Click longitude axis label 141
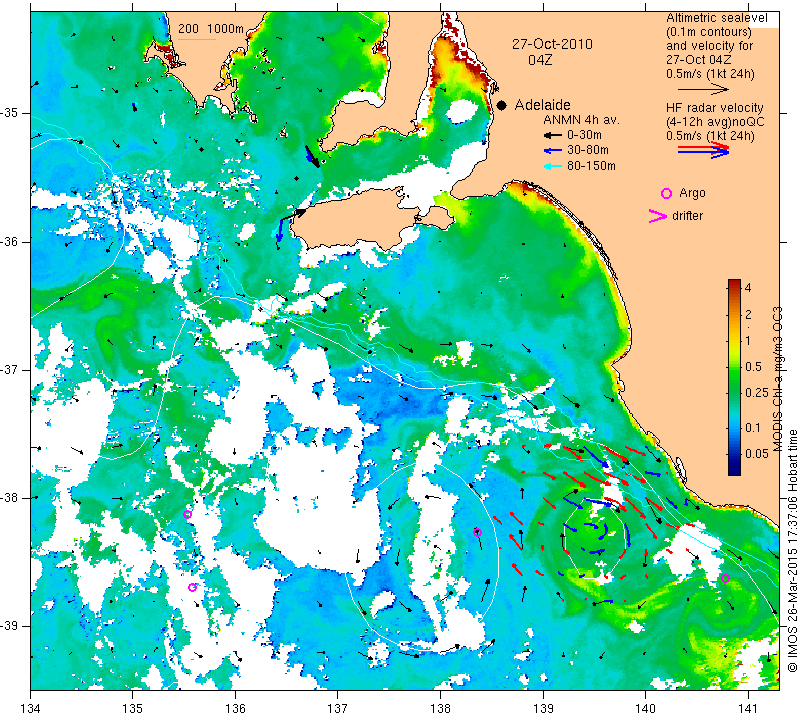Image resolution: width=800 pixels, height=720 pixels. pyautogui.click(x=748, y=709)
